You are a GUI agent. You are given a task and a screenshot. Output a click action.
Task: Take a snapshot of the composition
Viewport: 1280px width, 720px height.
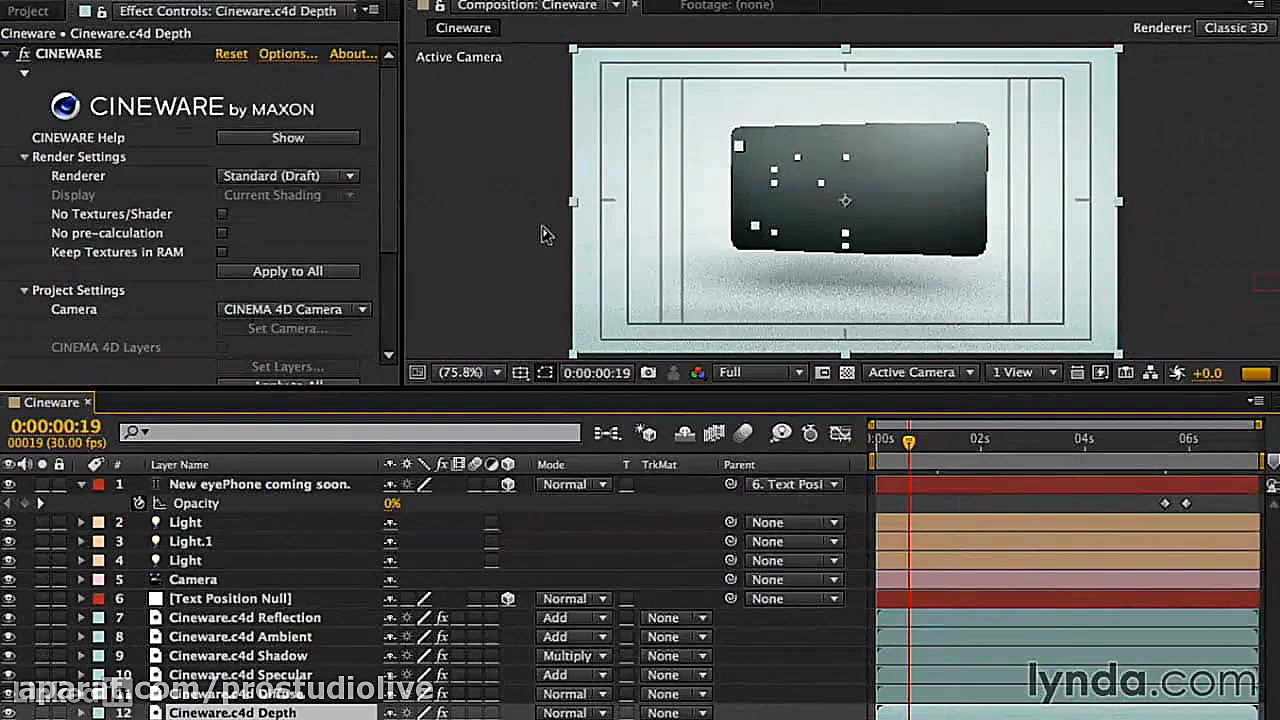click(648, 372)
